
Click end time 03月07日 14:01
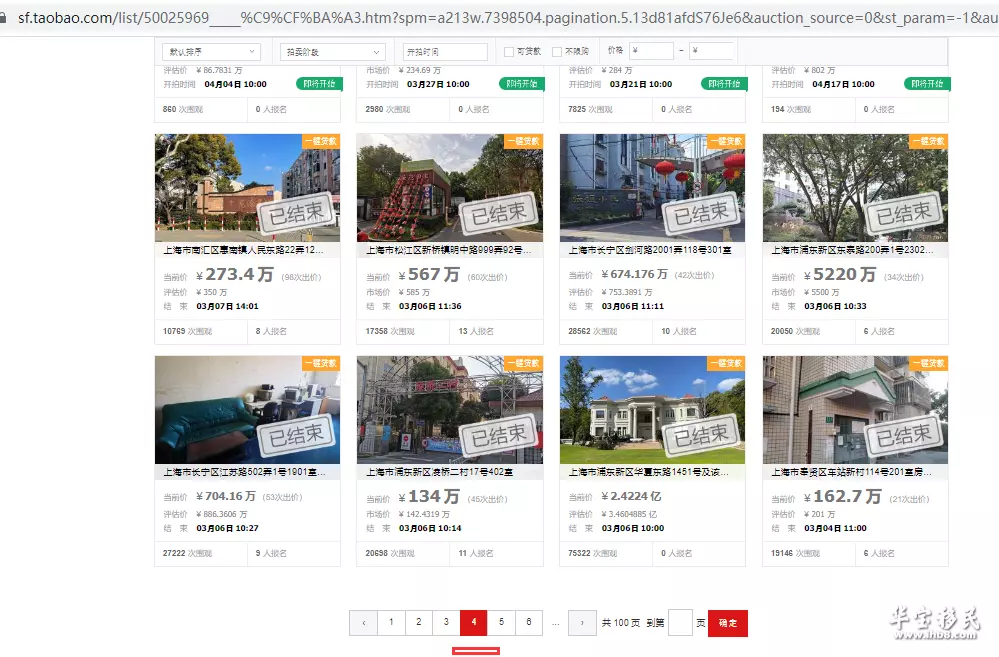point(227,307)
